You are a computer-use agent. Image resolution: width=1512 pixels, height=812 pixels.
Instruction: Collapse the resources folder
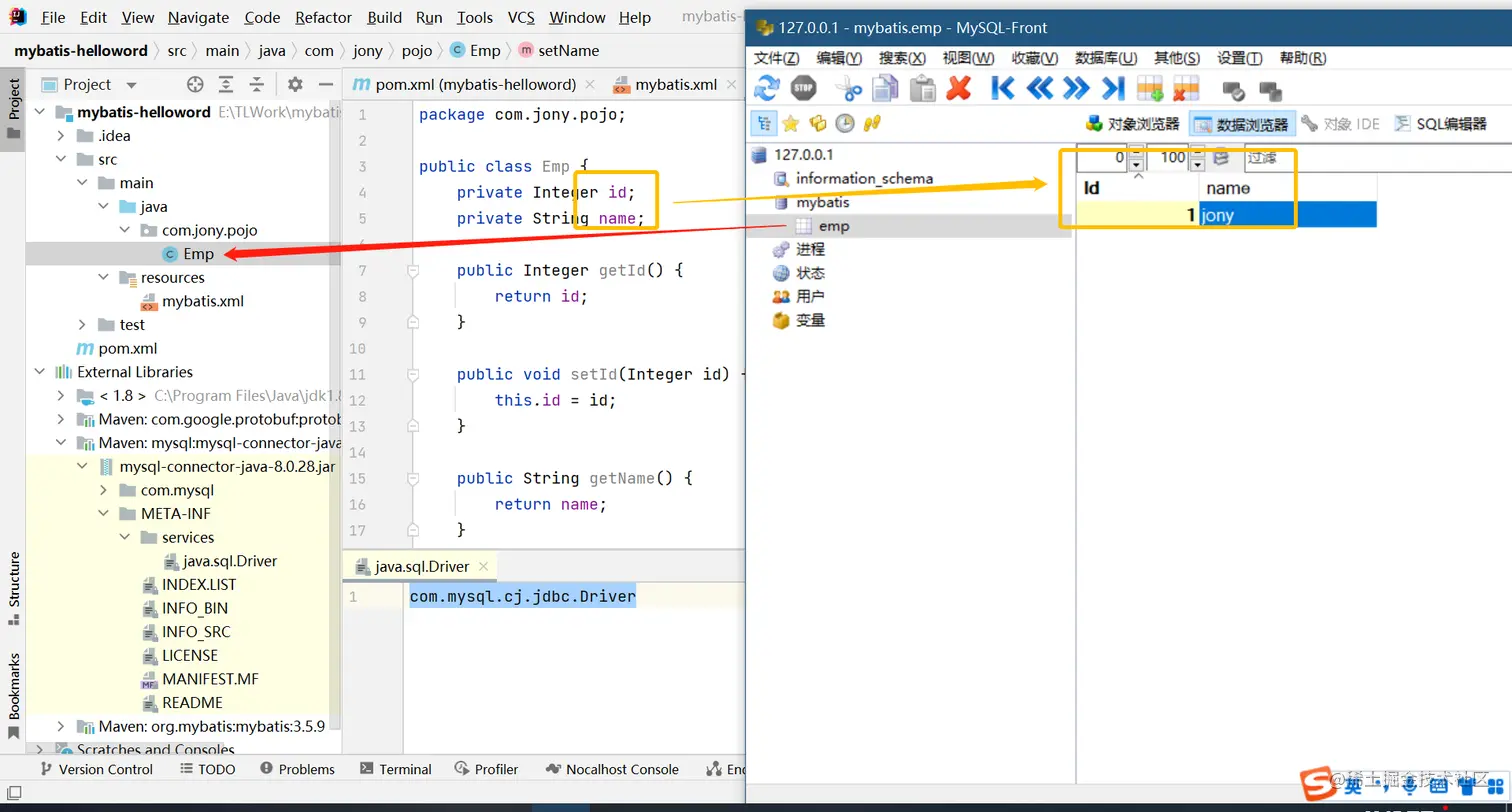tap(103, 277)
